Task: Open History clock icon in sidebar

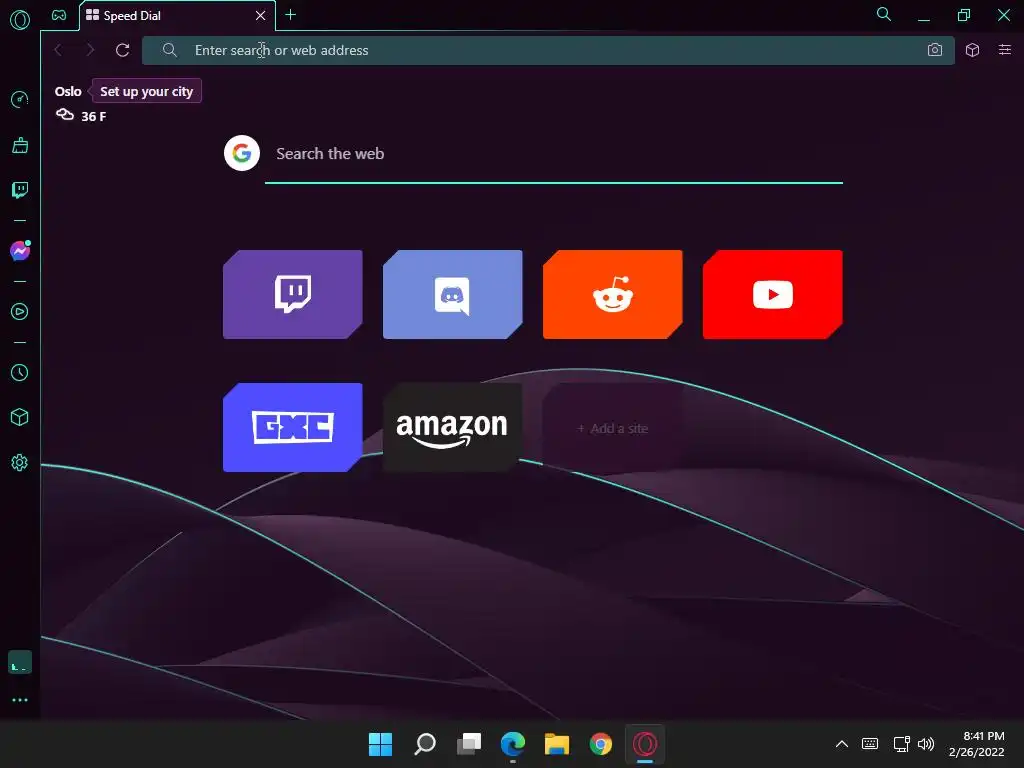Action: point(20,372)
